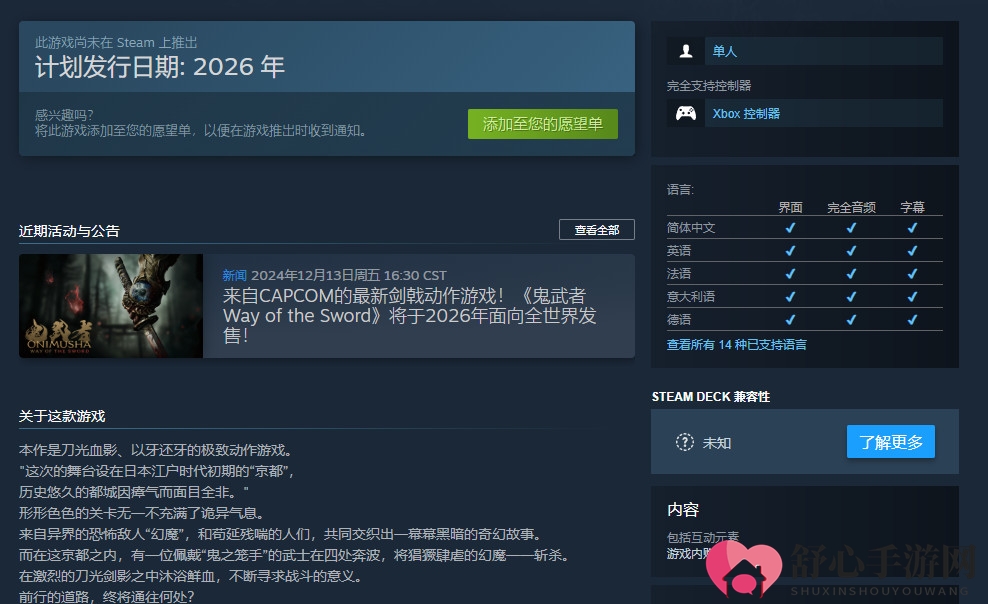Click 法语 interface checkmark

pyautogui.click(x=790, y=274)
